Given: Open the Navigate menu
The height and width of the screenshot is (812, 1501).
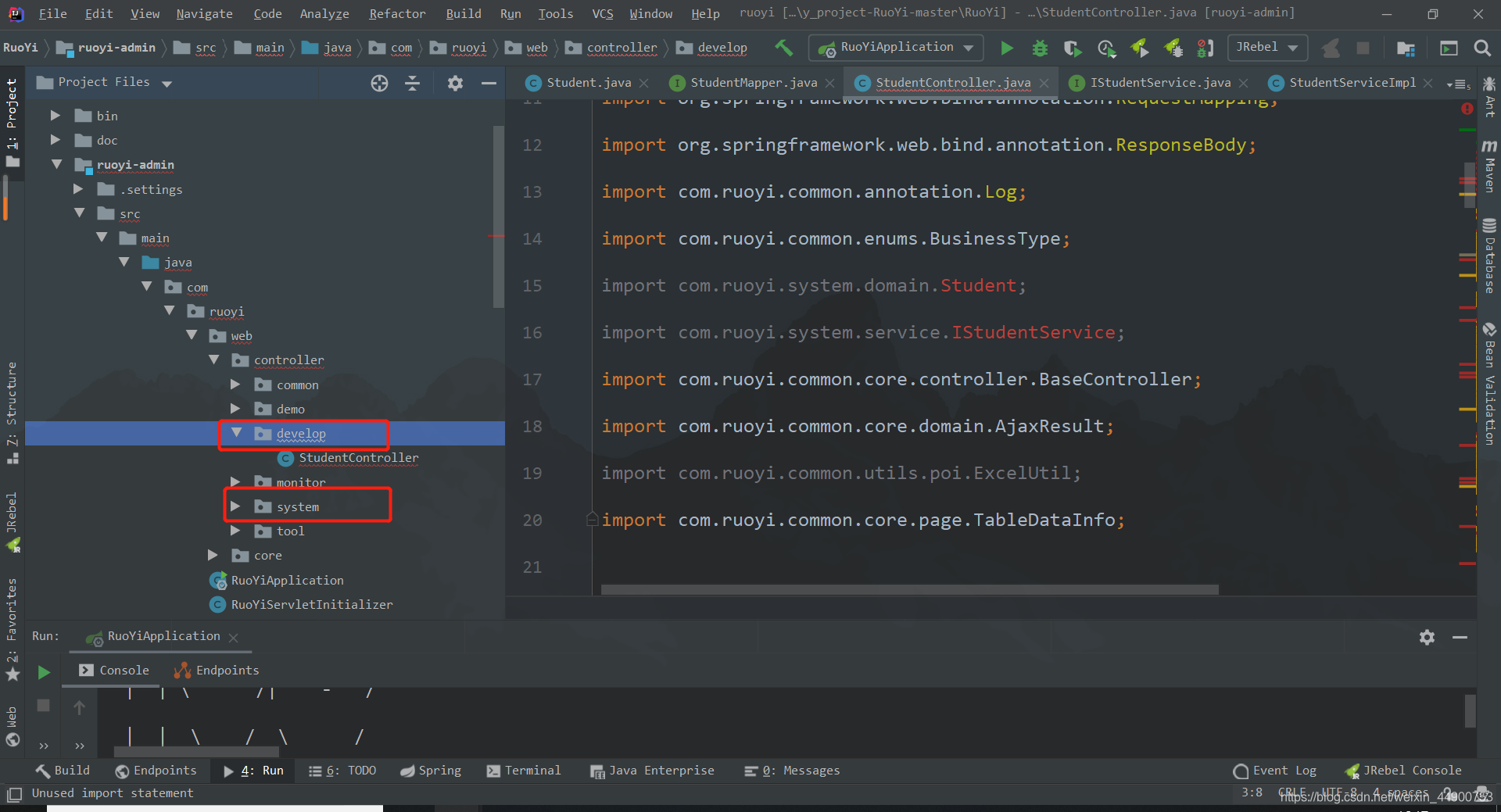Looking at the screenshot, I should tap(204, 14).
